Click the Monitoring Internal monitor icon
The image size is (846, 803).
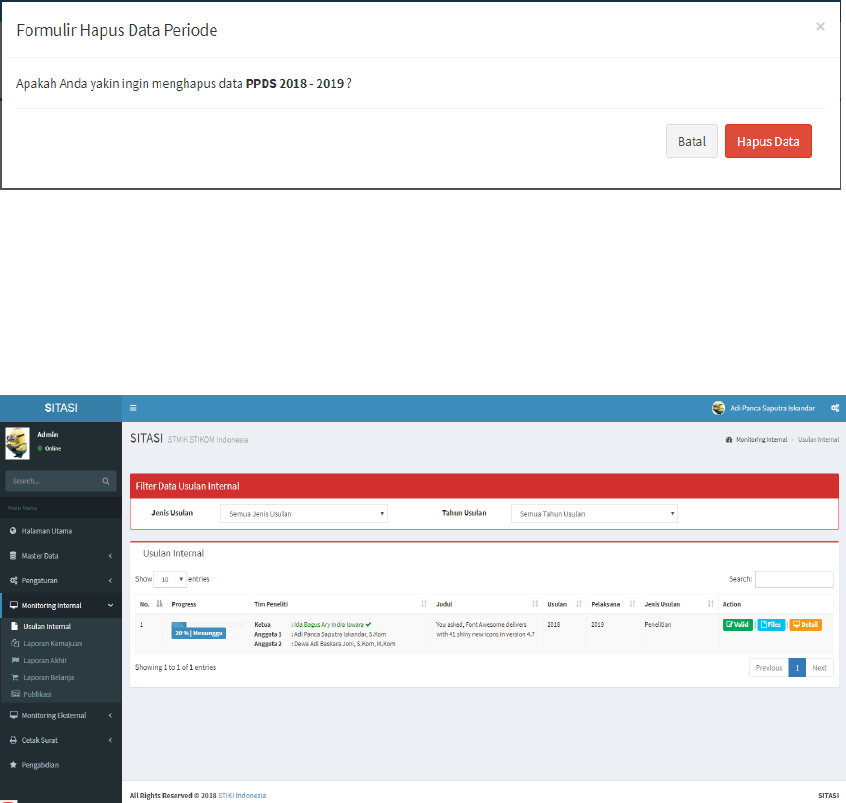[x=13, y=605]
